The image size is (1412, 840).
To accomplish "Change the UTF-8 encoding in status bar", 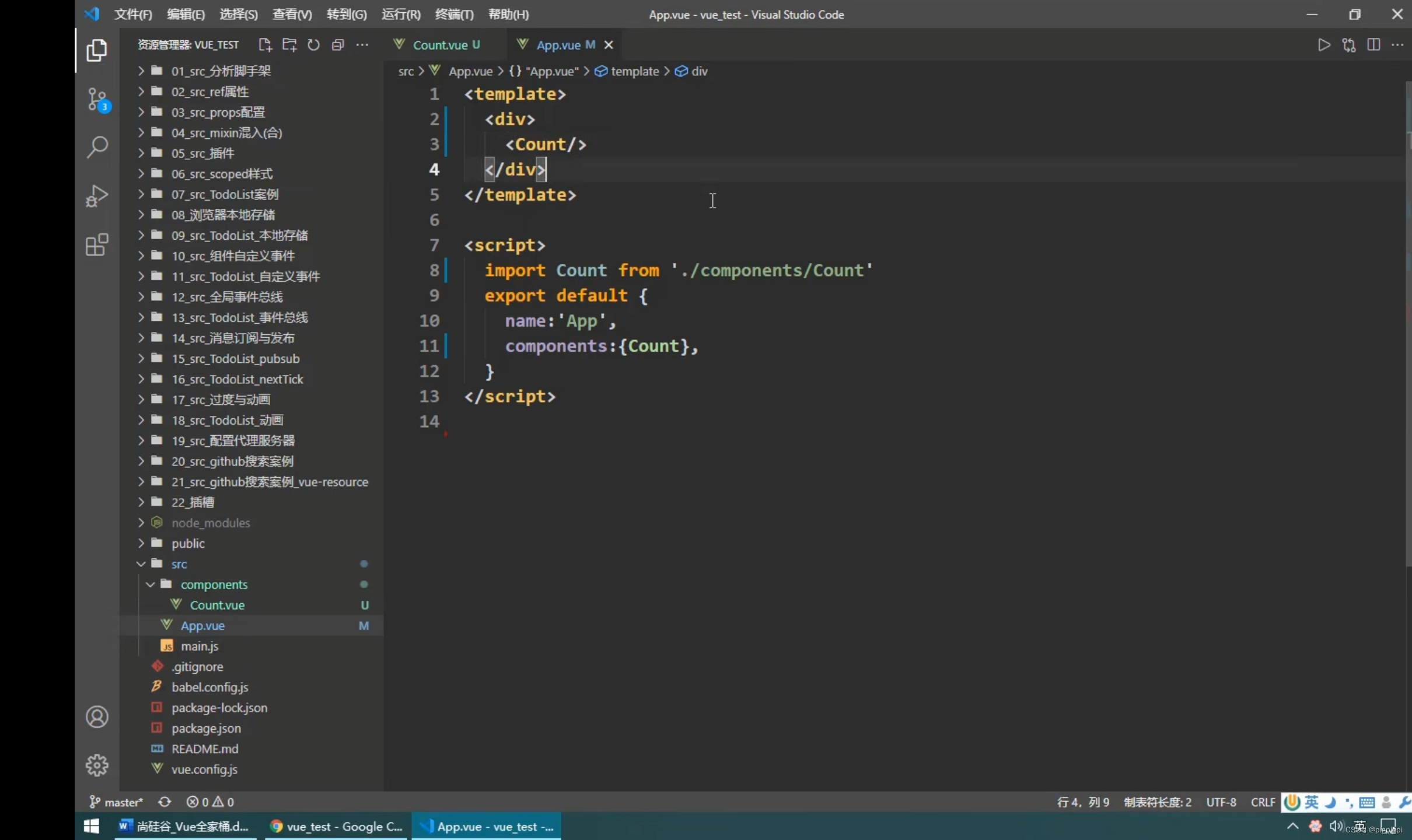I will point(1221,802).
